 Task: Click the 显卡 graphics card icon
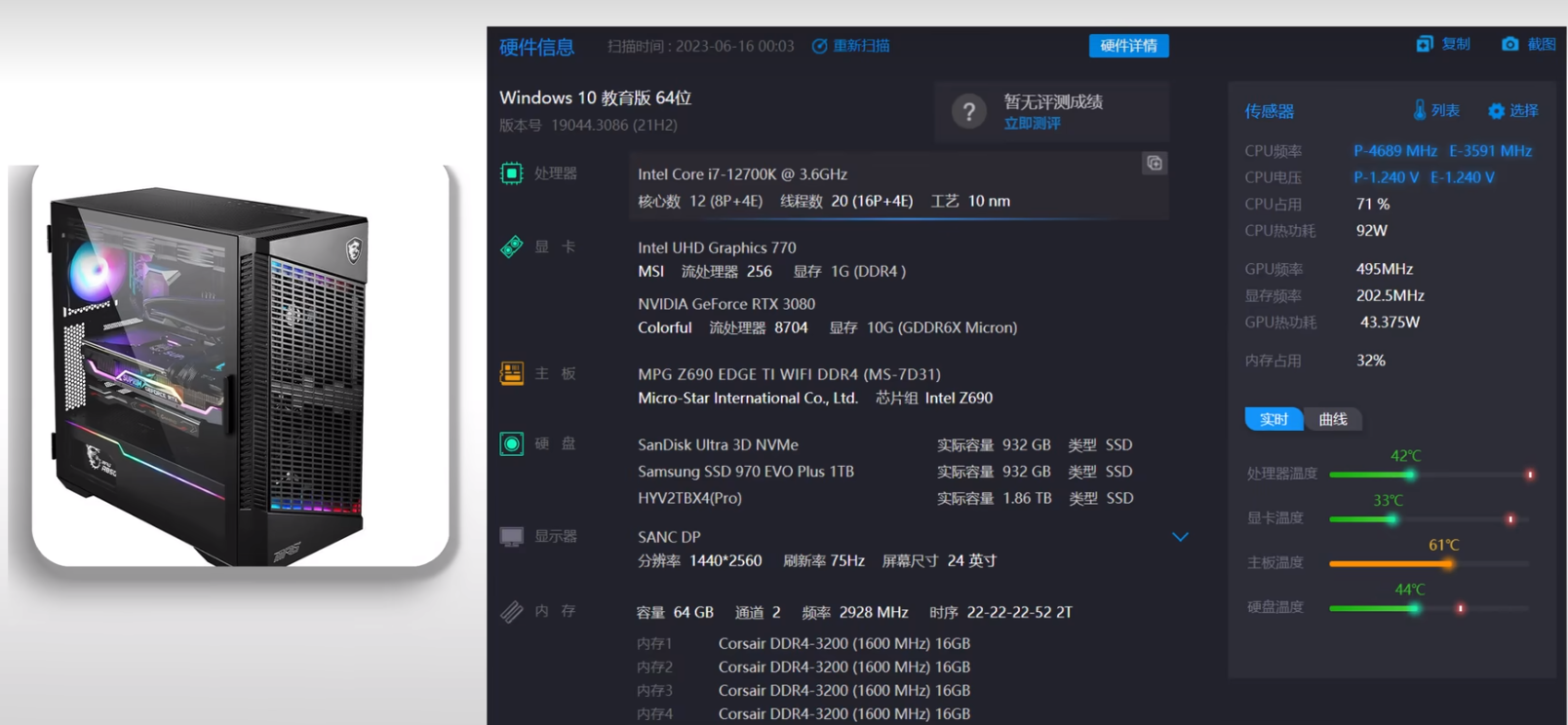[x=512, y=247]
